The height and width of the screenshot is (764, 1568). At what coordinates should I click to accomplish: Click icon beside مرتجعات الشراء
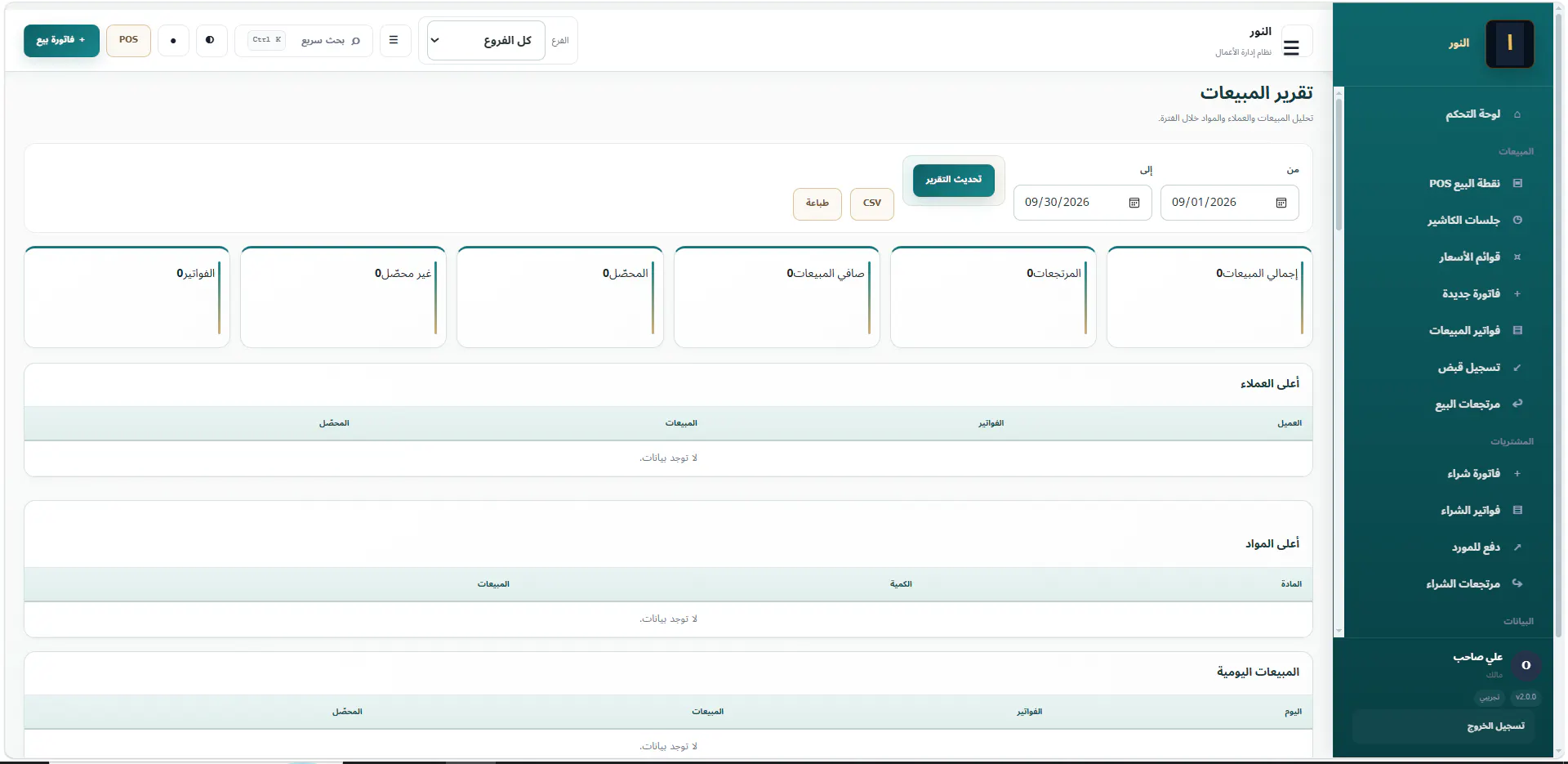pos(1517,583)
